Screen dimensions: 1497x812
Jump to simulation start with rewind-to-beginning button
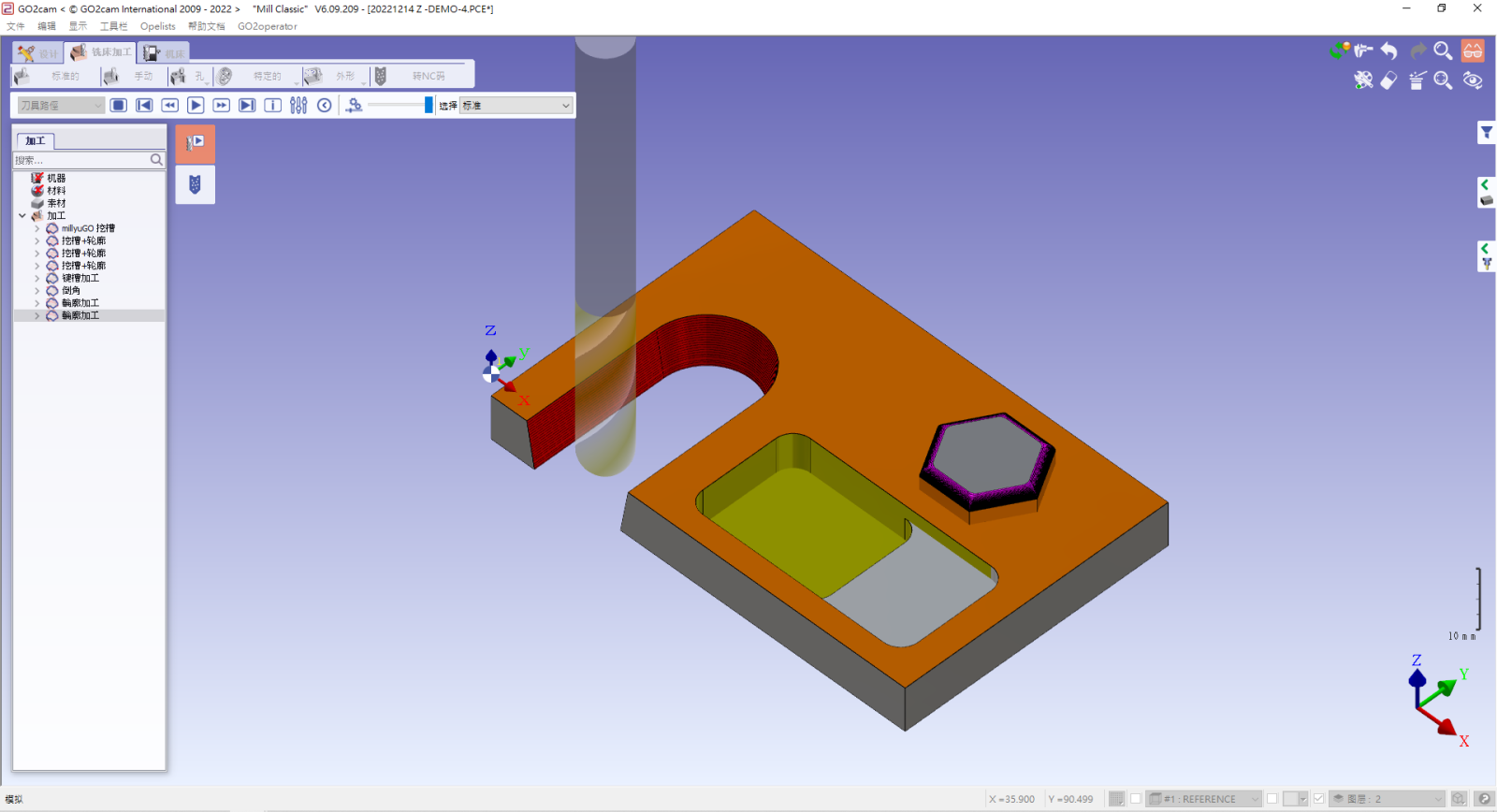click(144, 106)
